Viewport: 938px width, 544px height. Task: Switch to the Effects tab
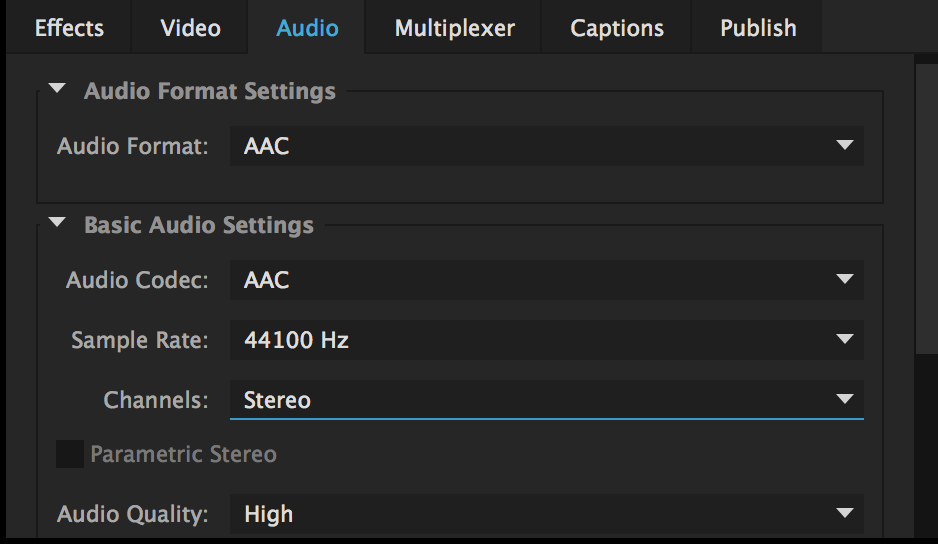click(x=69, y=28)
